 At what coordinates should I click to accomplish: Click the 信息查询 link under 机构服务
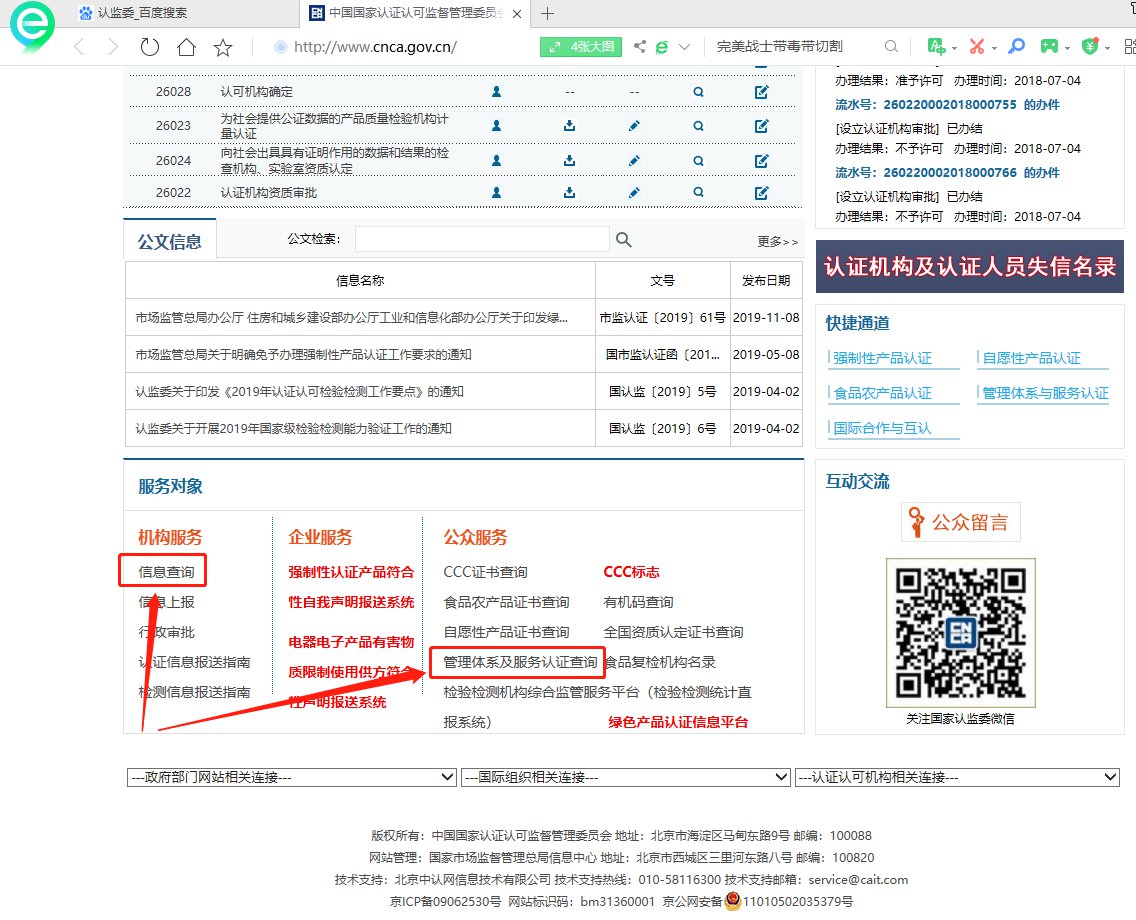(x=166, y=572)
